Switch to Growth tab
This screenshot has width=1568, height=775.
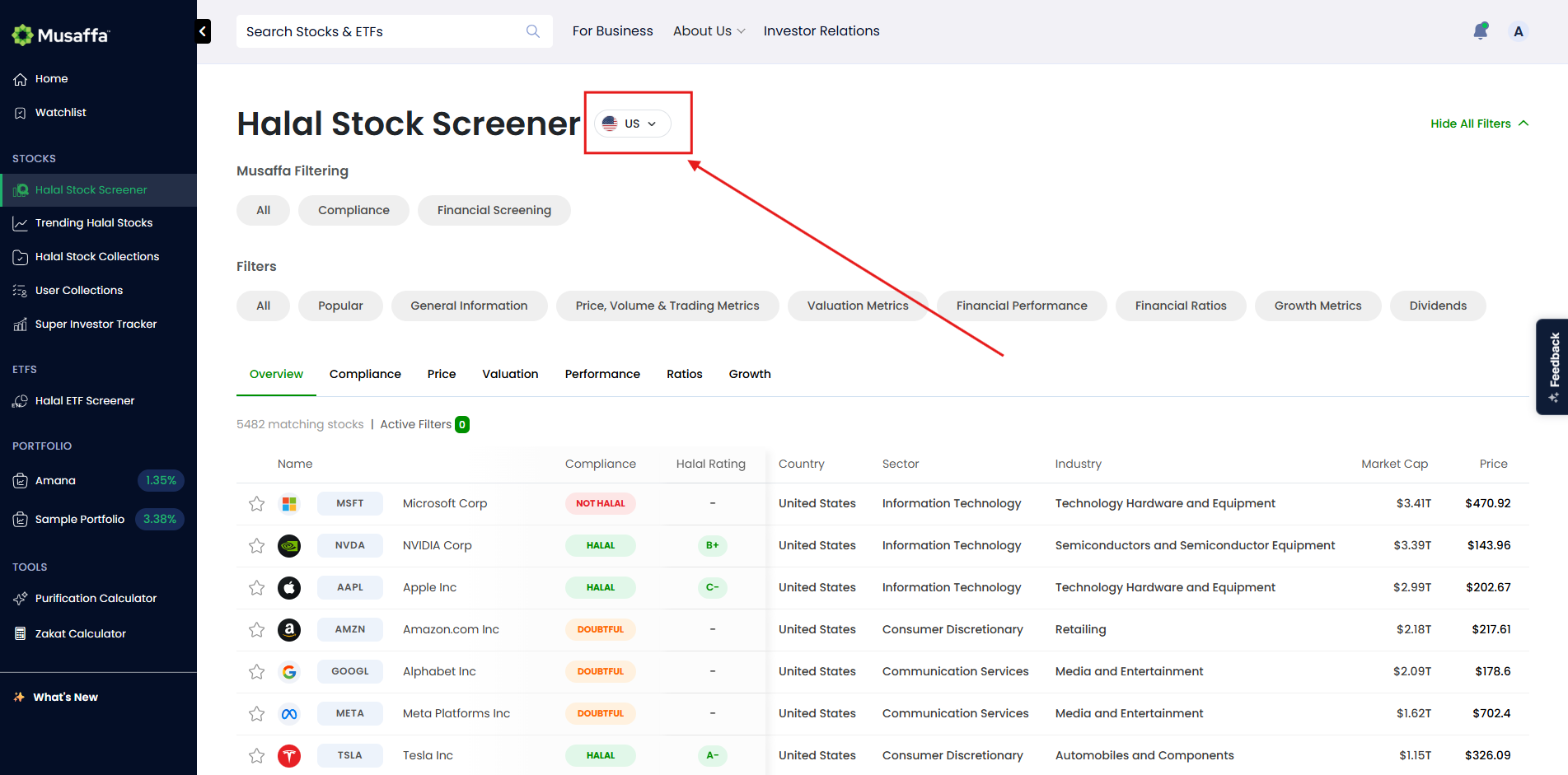(750, 374)
